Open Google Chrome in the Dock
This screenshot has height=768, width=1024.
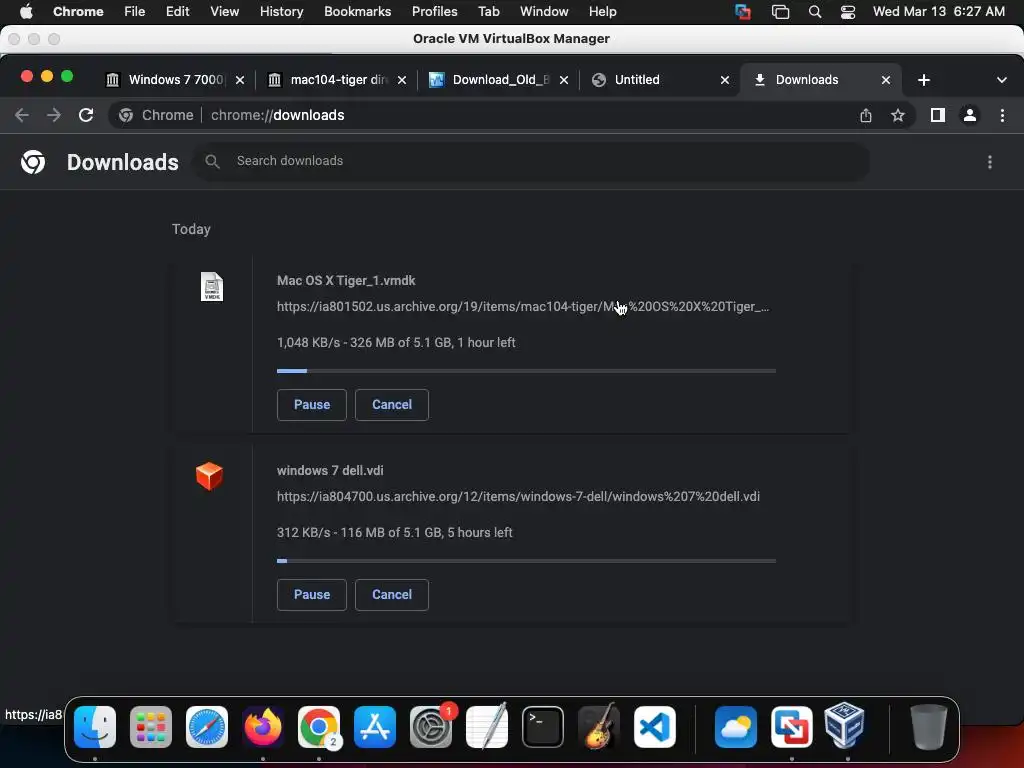tap(319, 727)
